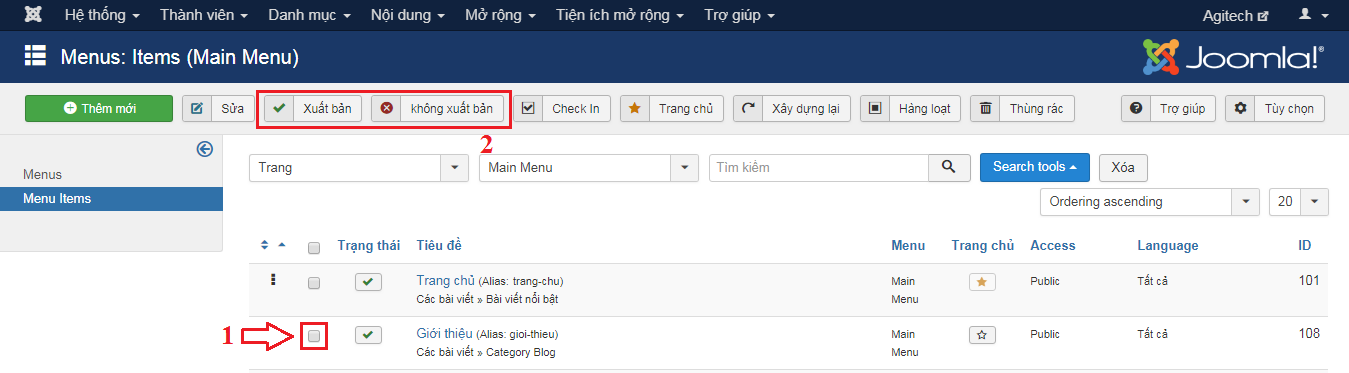Sort by Menu column header
1349x373 pixels.
tap(908, 246)
